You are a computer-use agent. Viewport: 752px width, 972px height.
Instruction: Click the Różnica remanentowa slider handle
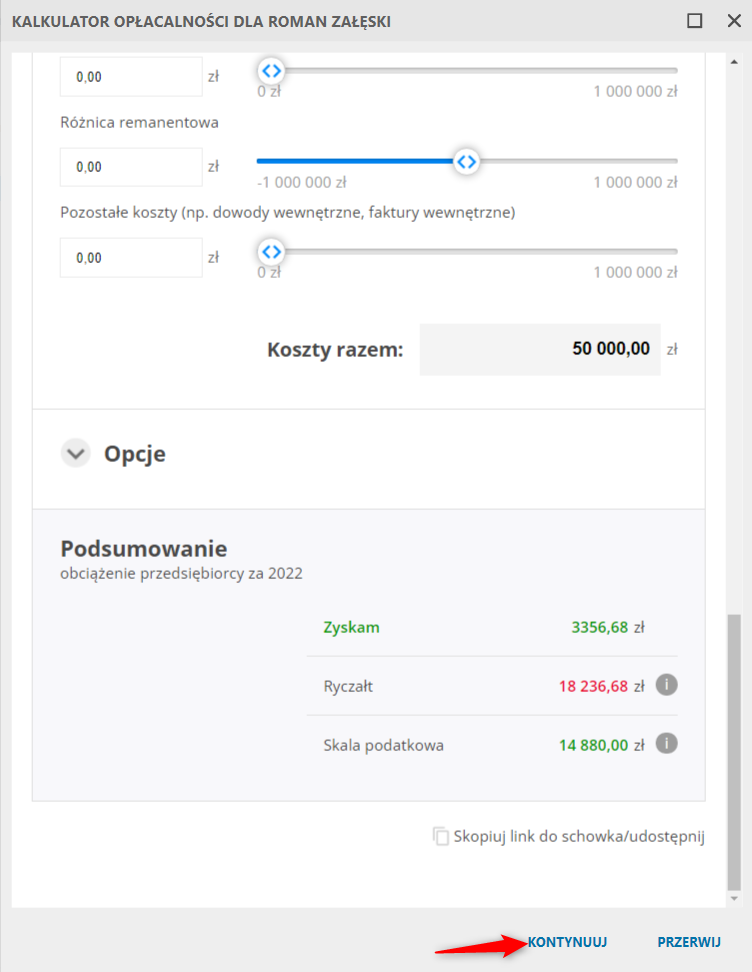[x=466, y=161]
